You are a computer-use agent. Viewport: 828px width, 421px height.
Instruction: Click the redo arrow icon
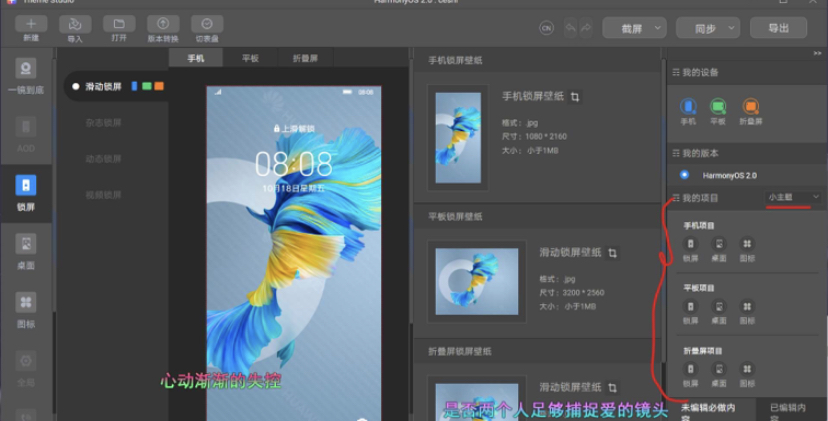(x=586, y=27)
